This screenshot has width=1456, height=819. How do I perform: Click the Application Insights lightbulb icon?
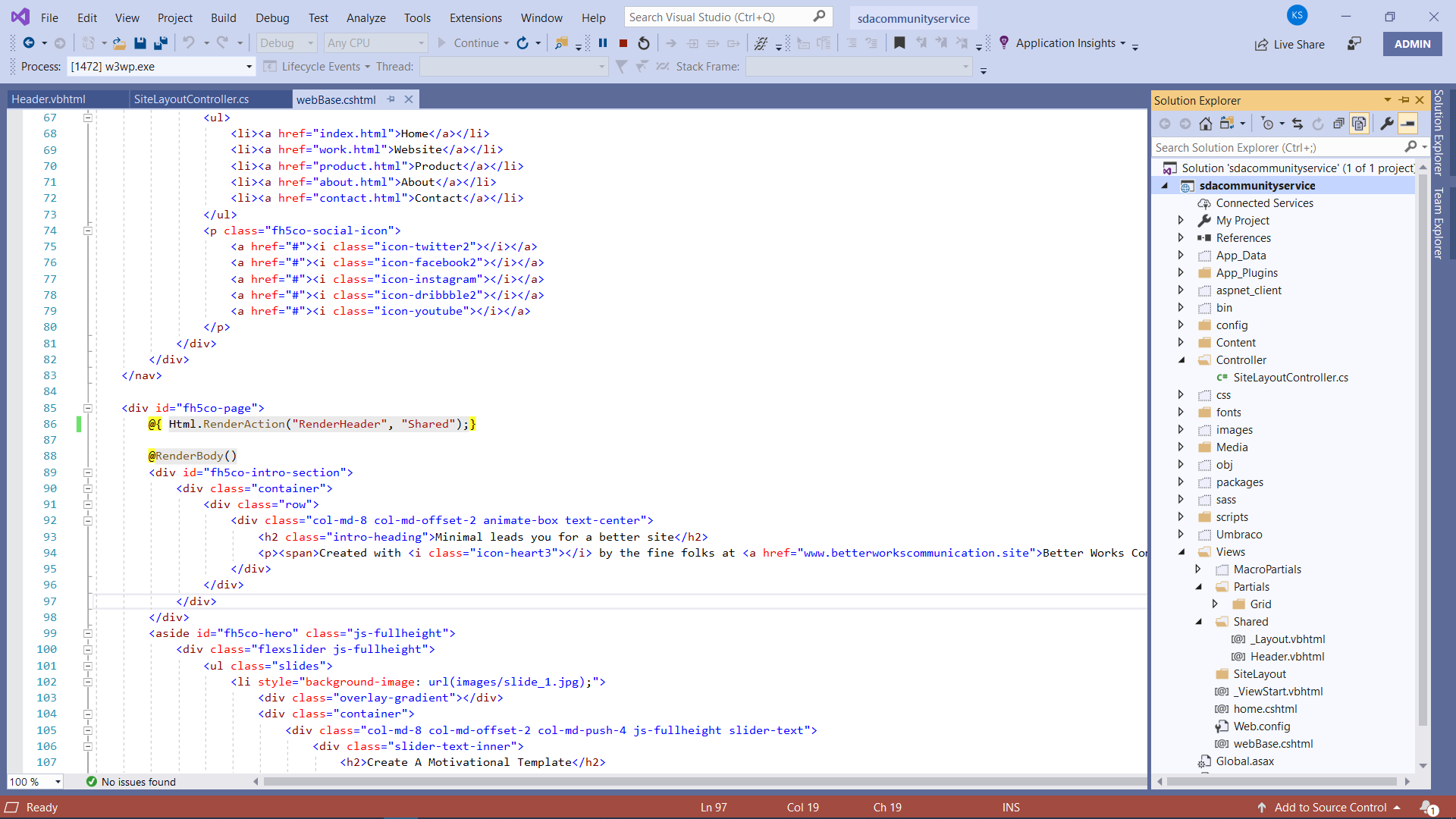[x=1004, y=43]
